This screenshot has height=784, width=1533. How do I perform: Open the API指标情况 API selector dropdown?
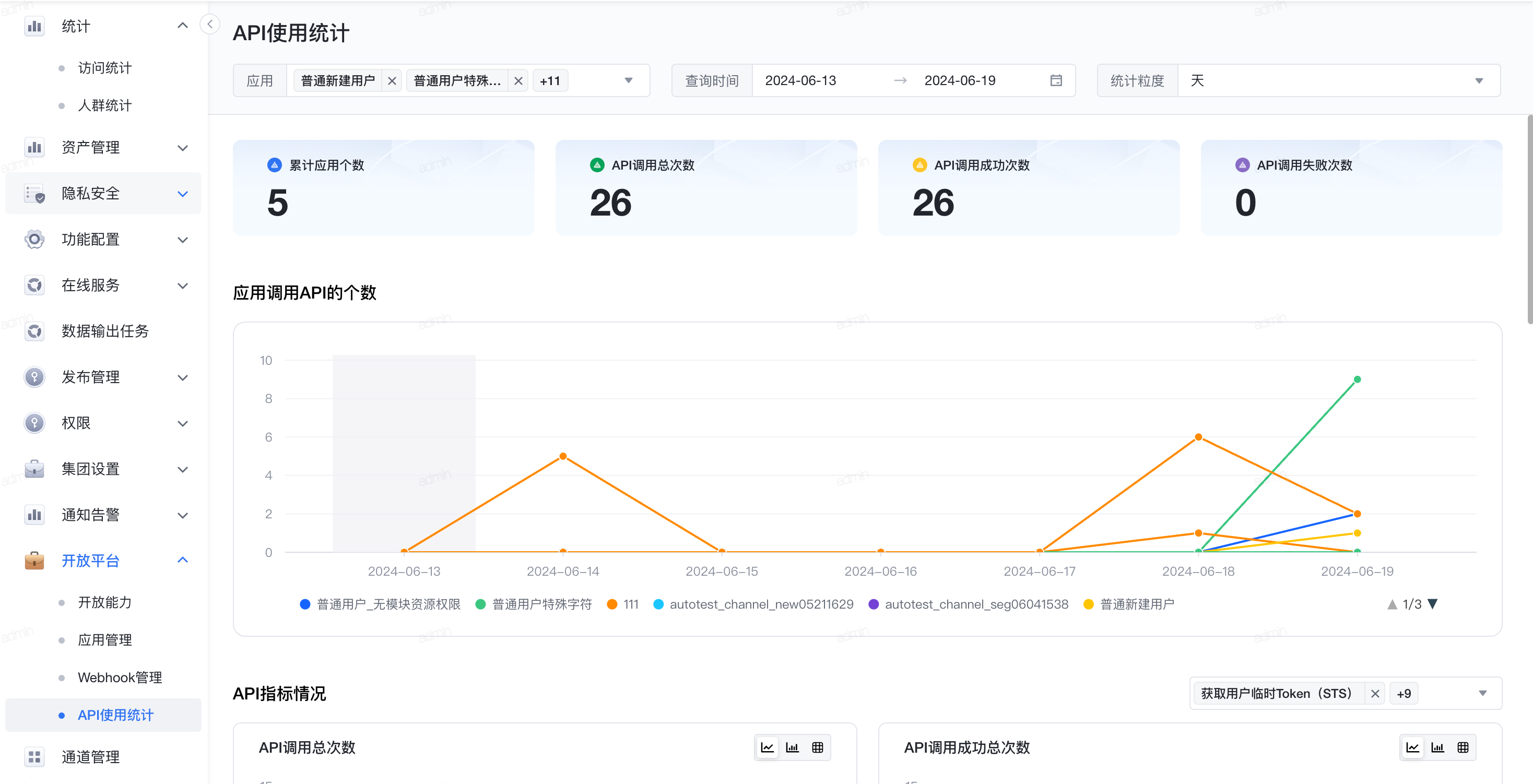[1482, 694]
